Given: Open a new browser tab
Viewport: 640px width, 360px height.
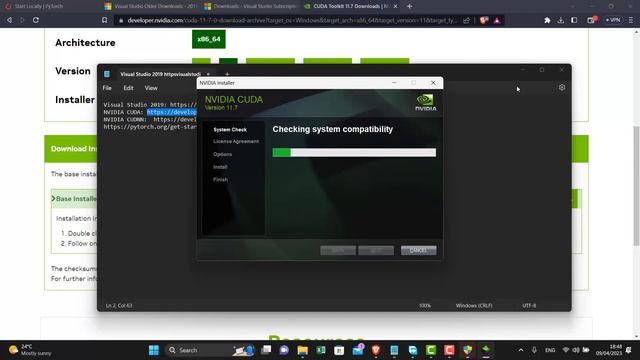Looking at the screenshot, I should click(409, 6).
